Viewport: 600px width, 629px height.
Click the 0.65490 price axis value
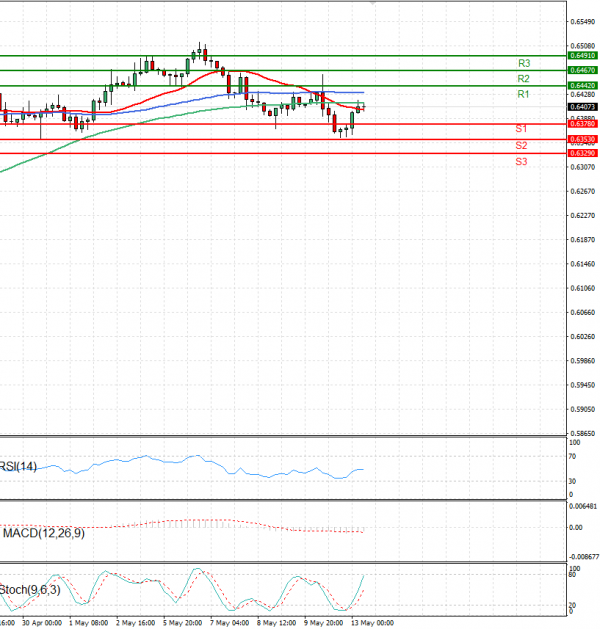coord(583,22)
